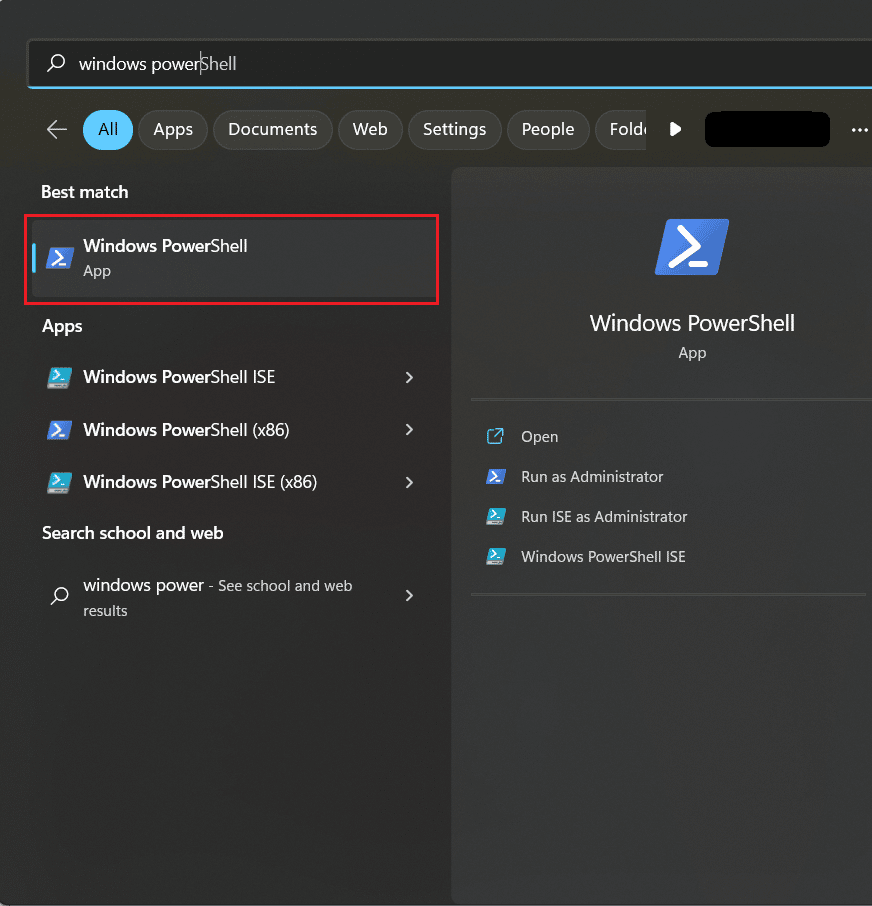Click the icon next to Run as Administrator

[x=496, y=477]
